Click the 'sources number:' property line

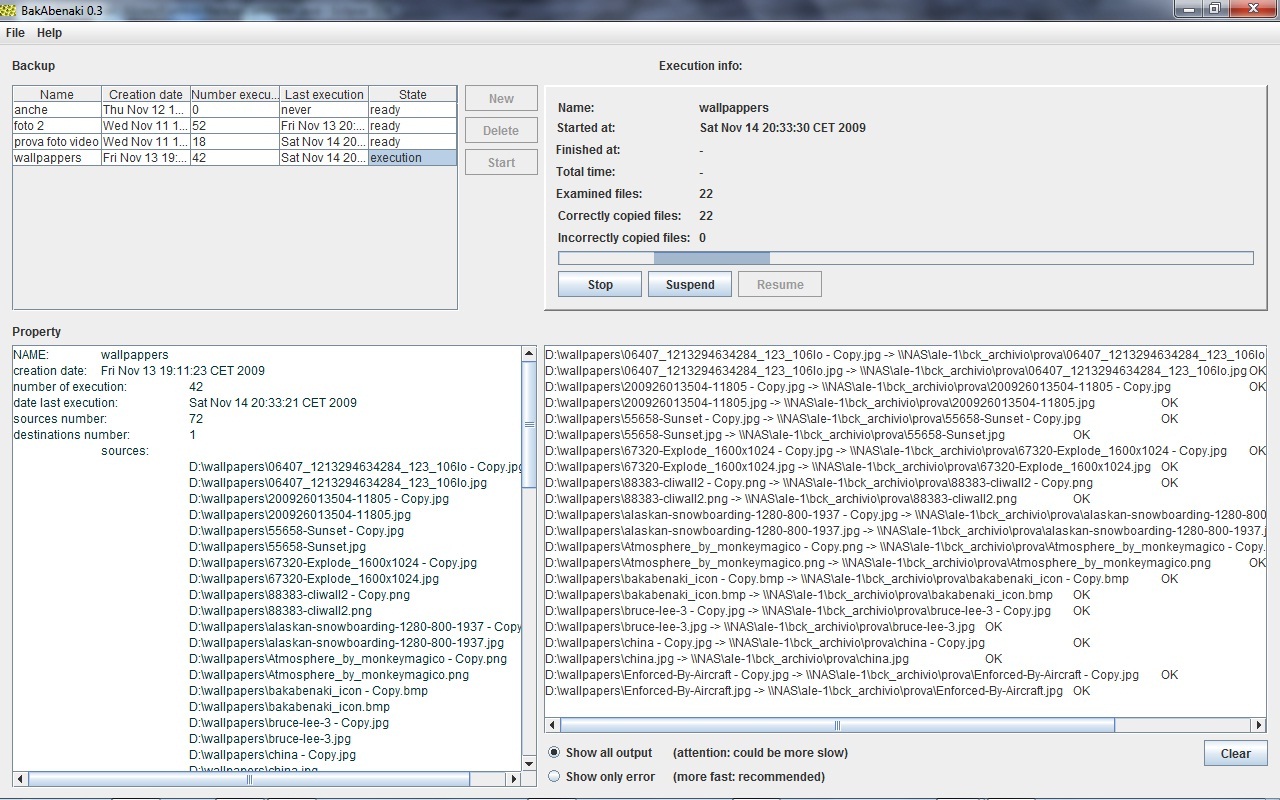(x=108, y=419)
